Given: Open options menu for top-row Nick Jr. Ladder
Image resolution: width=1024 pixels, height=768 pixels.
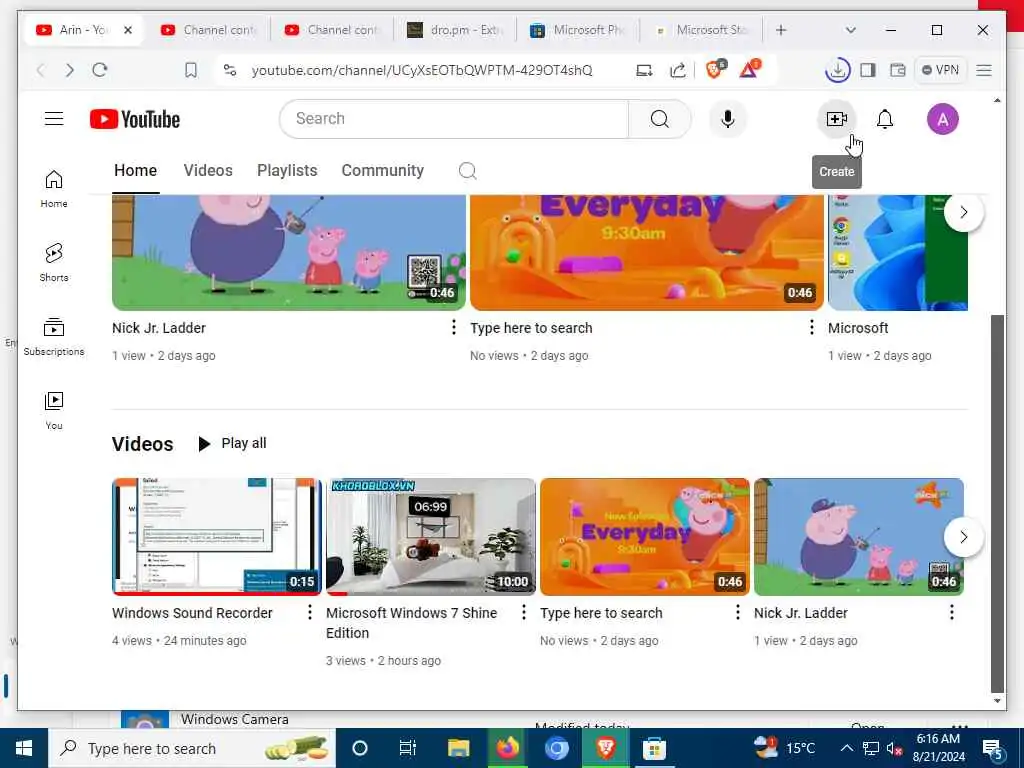Looking at the screenshot, I should (x=454, y=327).
